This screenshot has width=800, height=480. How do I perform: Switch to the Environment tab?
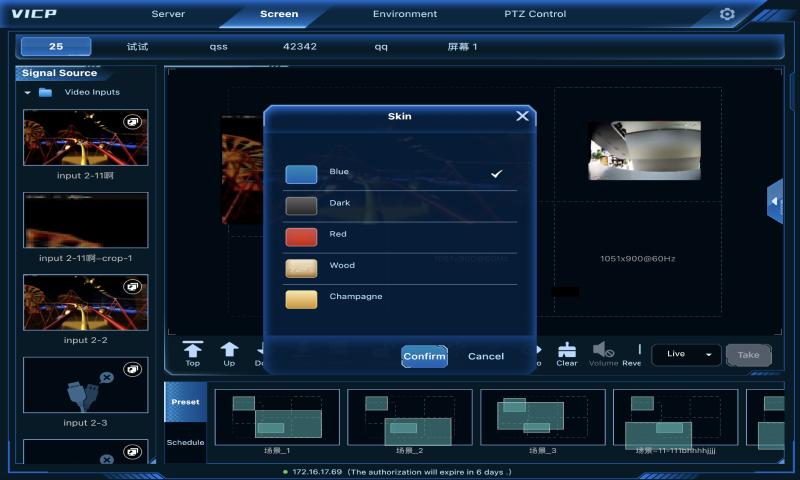click(x=405, y=14)
